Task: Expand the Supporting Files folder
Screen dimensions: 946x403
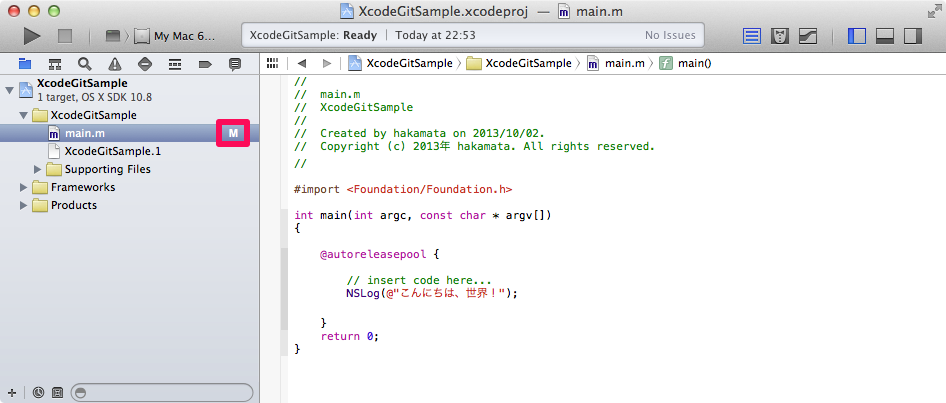Action: [39, 169]
